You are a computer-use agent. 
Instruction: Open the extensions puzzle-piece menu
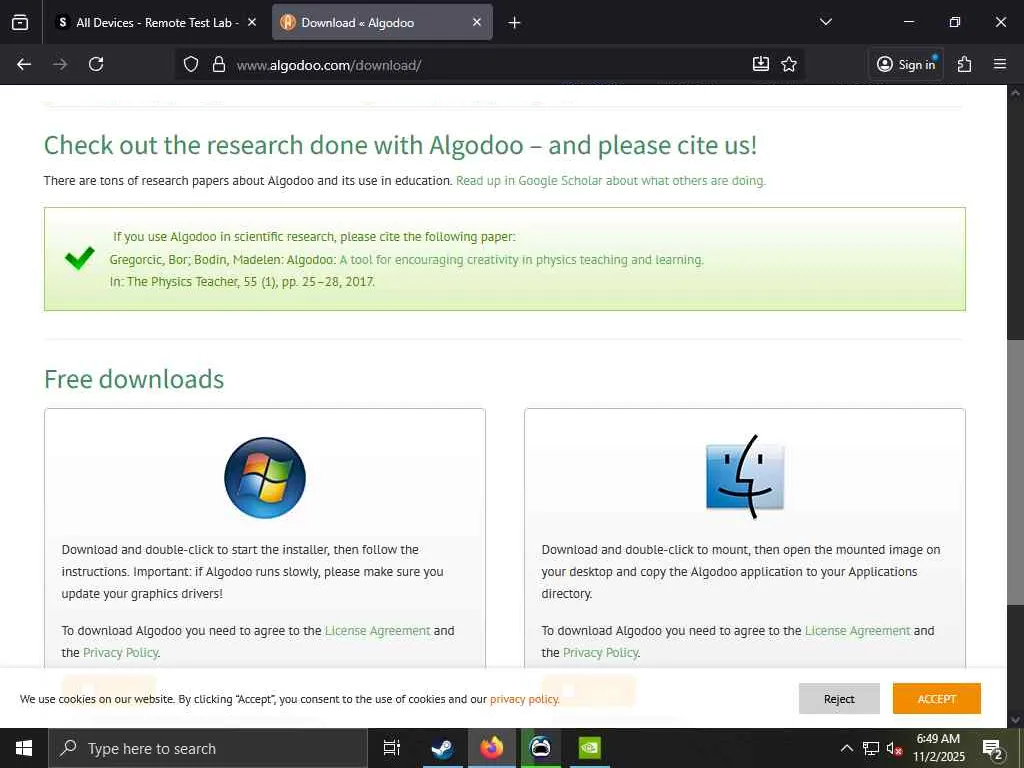click(965, 64)
